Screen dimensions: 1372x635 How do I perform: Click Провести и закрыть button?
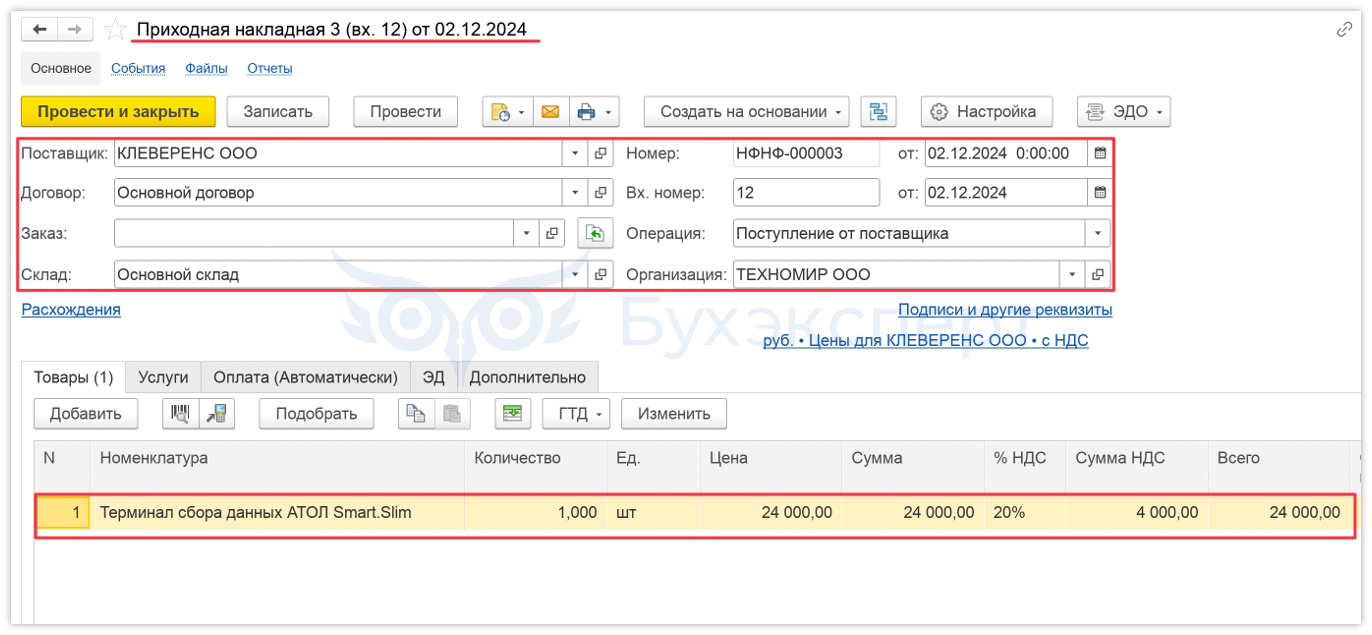coord(118,112)
